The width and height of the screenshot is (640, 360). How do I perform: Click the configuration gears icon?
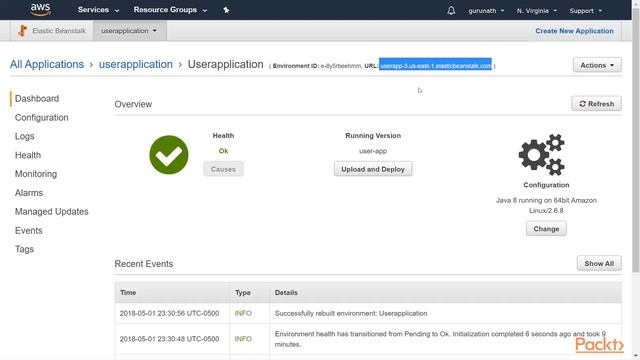(x=542, y=155)
